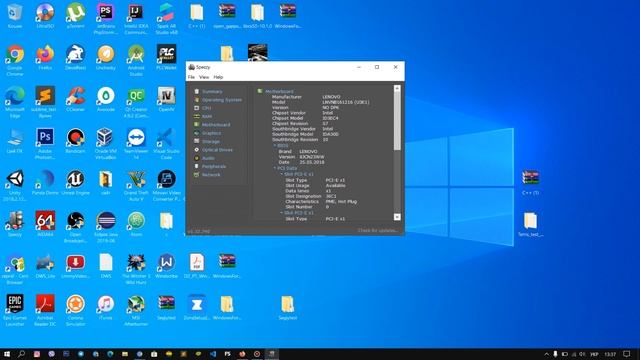Select the JetBrains PhpStorm desktop shortcut
Image resolution: width=640 pixels, height=360 pixels.
(106, 19)
